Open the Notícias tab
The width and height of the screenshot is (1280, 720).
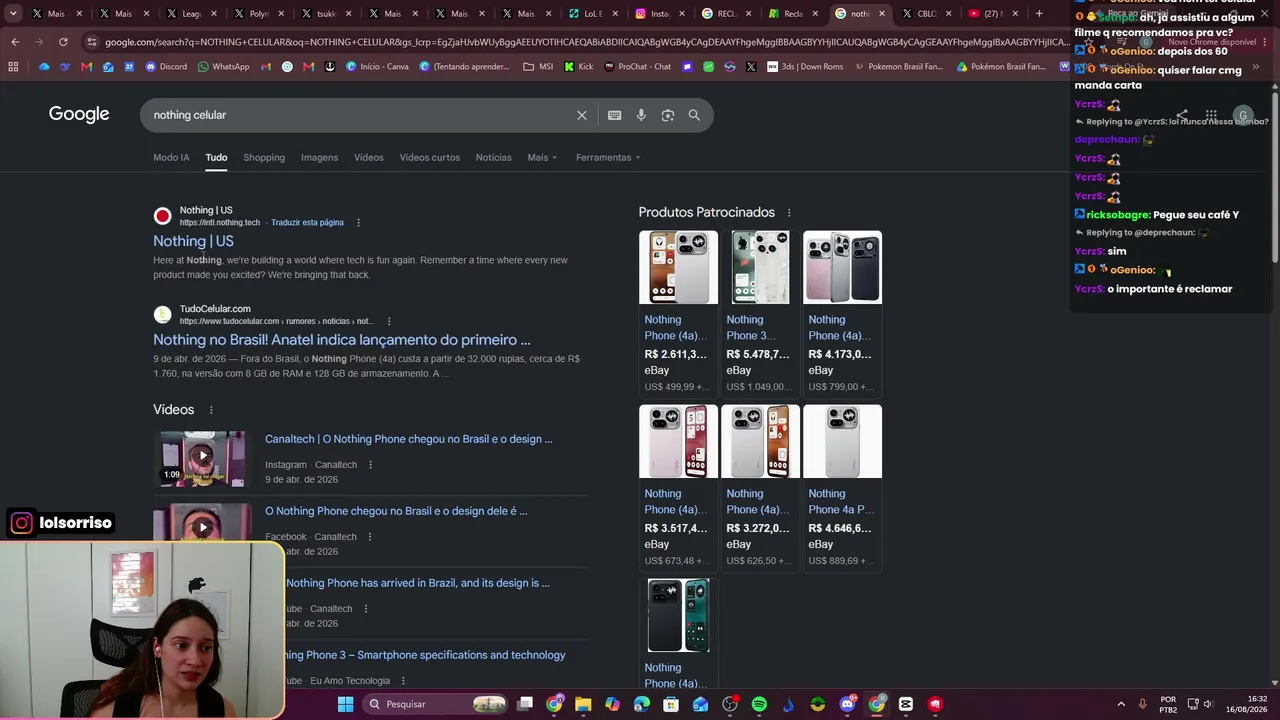tap(493, 157)
